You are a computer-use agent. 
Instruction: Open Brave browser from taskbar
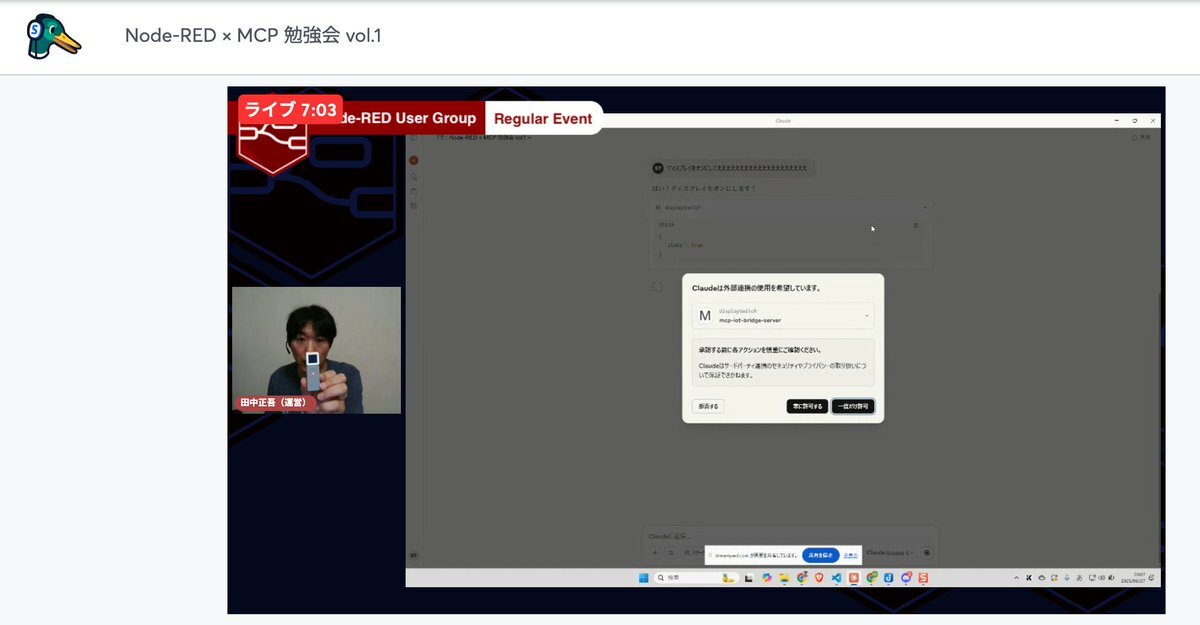click(x=819, y=578)
